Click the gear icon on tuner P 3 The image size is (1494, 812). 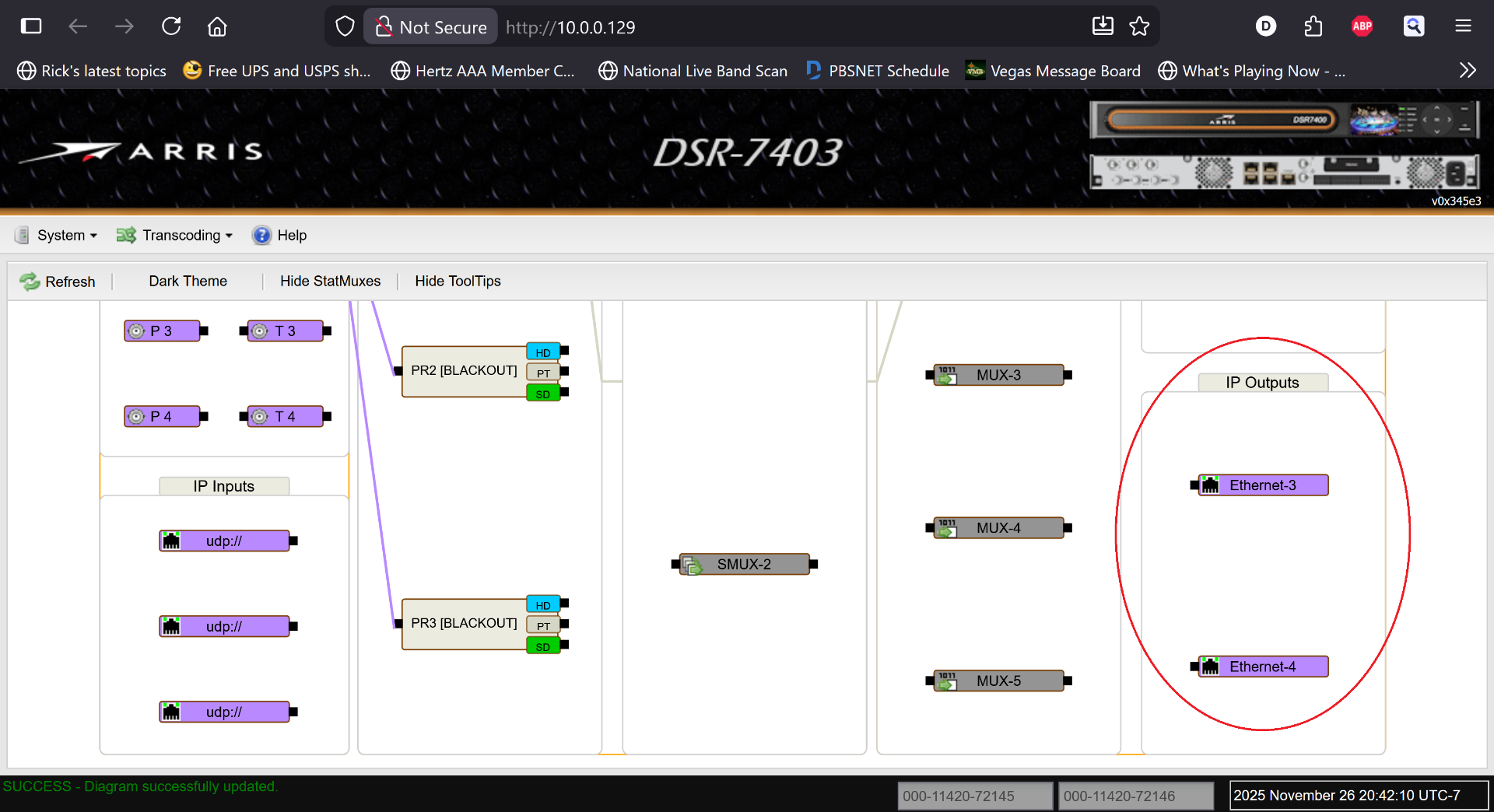(x=137, y=331)
